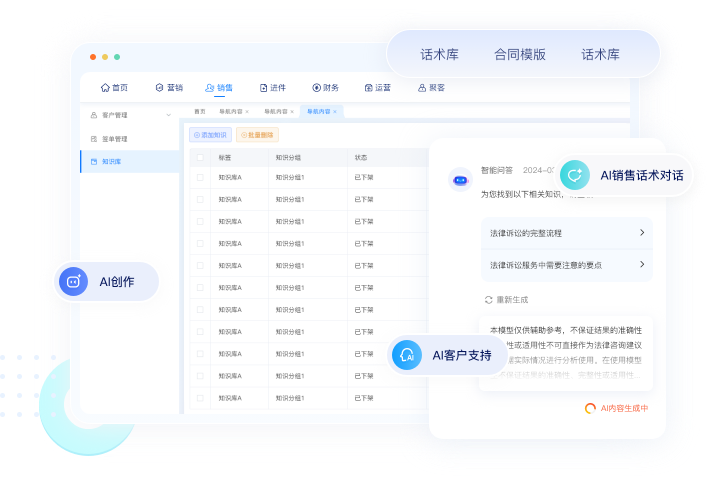Image resolution: width=712 pixels, height=487 pixels.
Task: Click the AI创作 robot icon
Action: [x=73, y=282]
